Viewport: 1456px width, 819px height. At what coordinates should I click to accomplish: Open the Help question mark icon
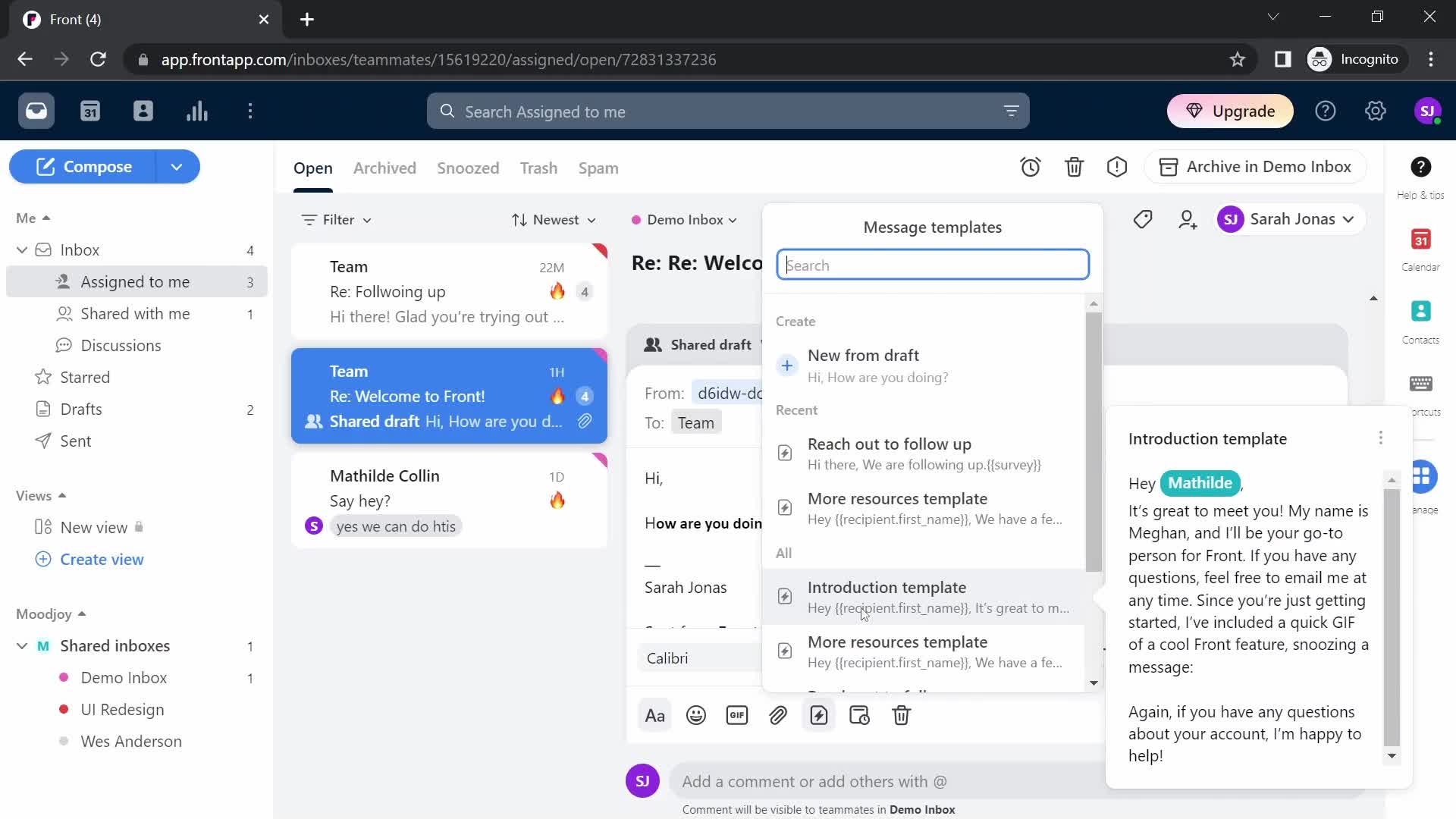[x=1326, y=111]
